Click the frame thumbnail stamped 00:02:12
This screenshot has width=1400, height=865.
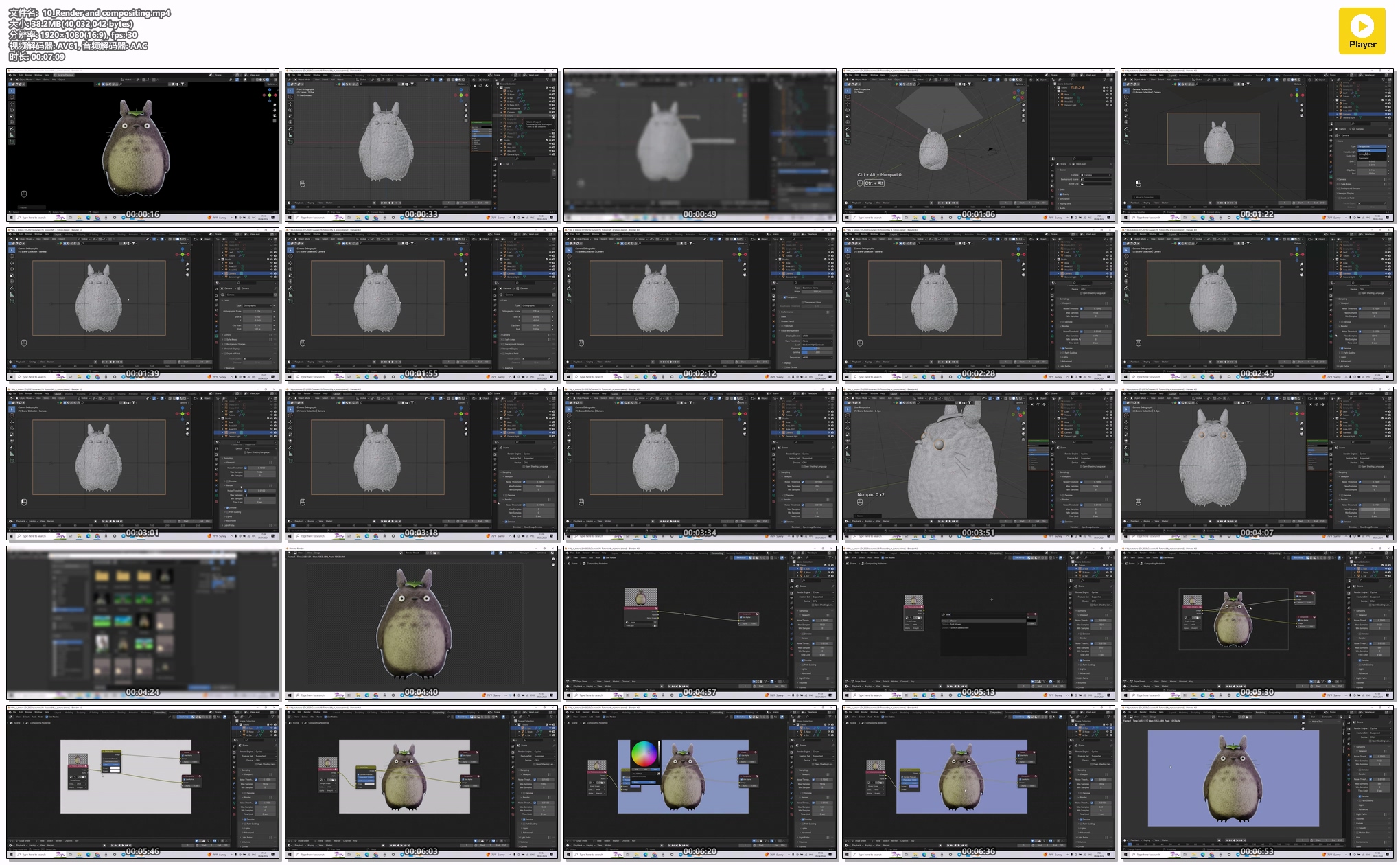(701, 304)
